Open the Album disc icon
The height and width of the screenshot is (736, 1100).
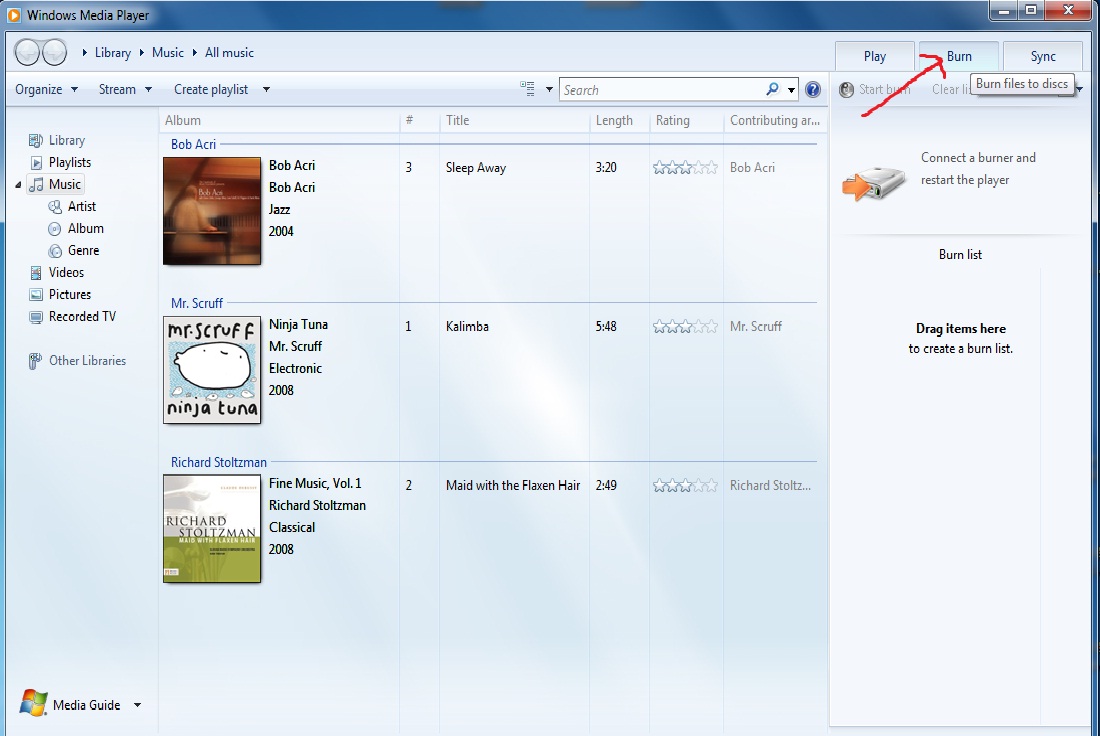click(x=55, y=229)
